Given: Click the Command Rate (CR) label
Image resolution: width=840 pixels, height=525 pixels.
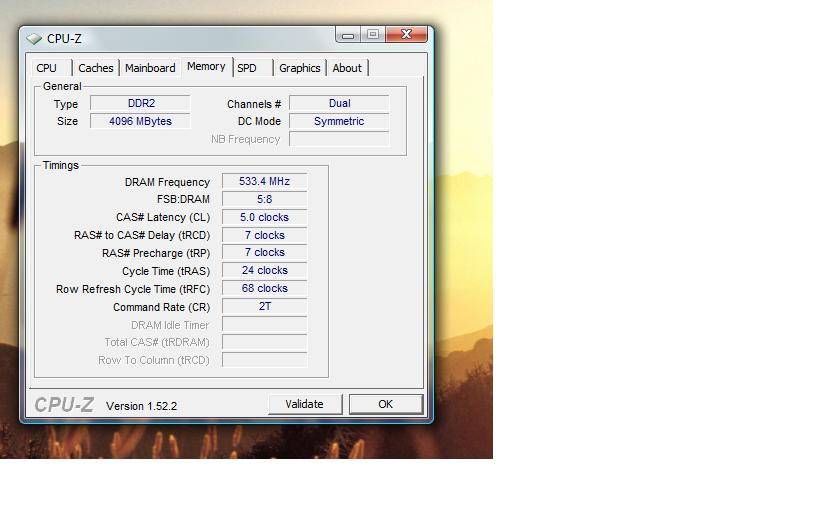Looking at the screenshot, I should click(161, 308).
